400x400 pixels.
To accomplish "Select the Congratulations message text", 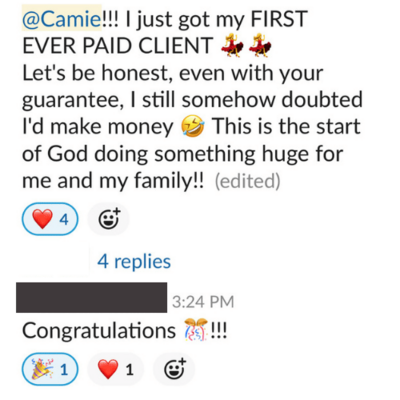I will click(x=125, y=330).
